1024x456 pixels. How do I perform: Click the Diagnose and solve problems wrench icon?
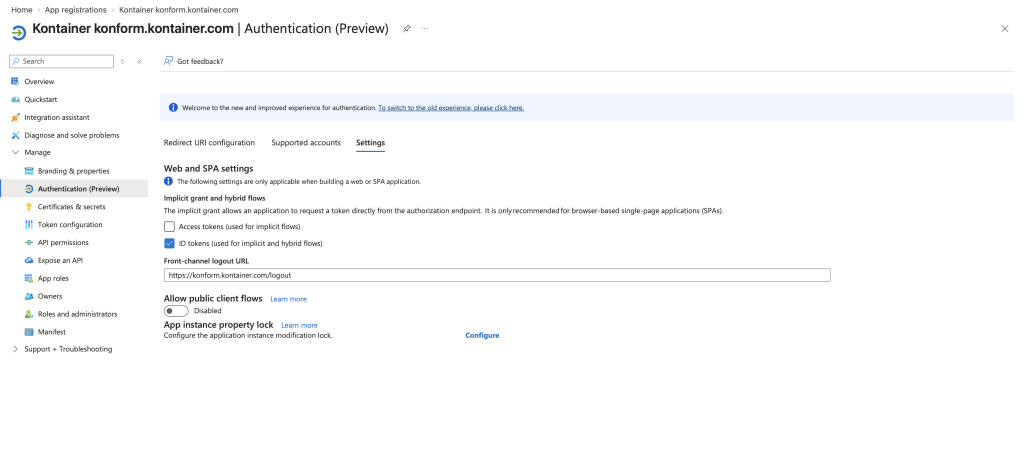16,135
